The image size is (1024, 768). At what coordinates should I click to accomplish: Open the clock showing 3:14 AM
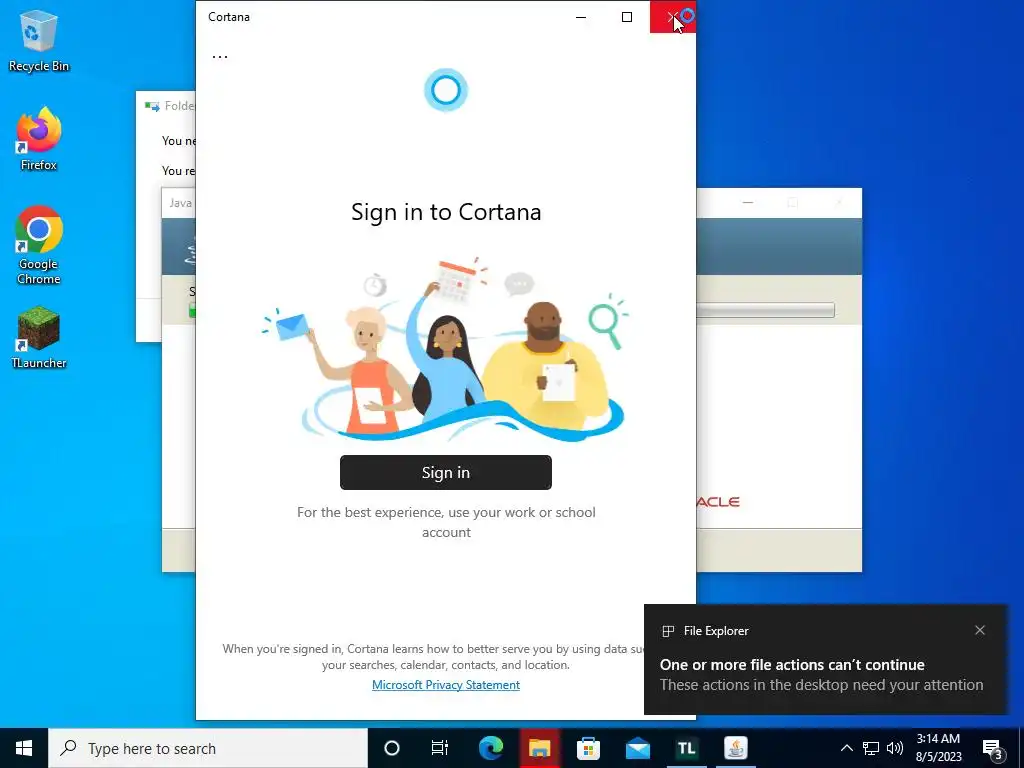(938, 748)
